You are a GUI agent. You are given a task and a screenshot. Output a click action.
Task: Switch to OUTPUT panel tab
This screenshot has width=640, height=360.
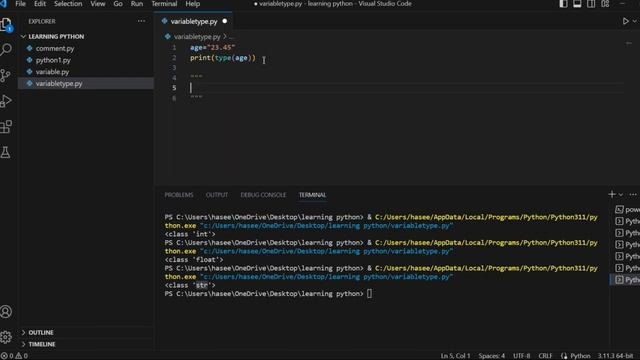pos(217,195)
